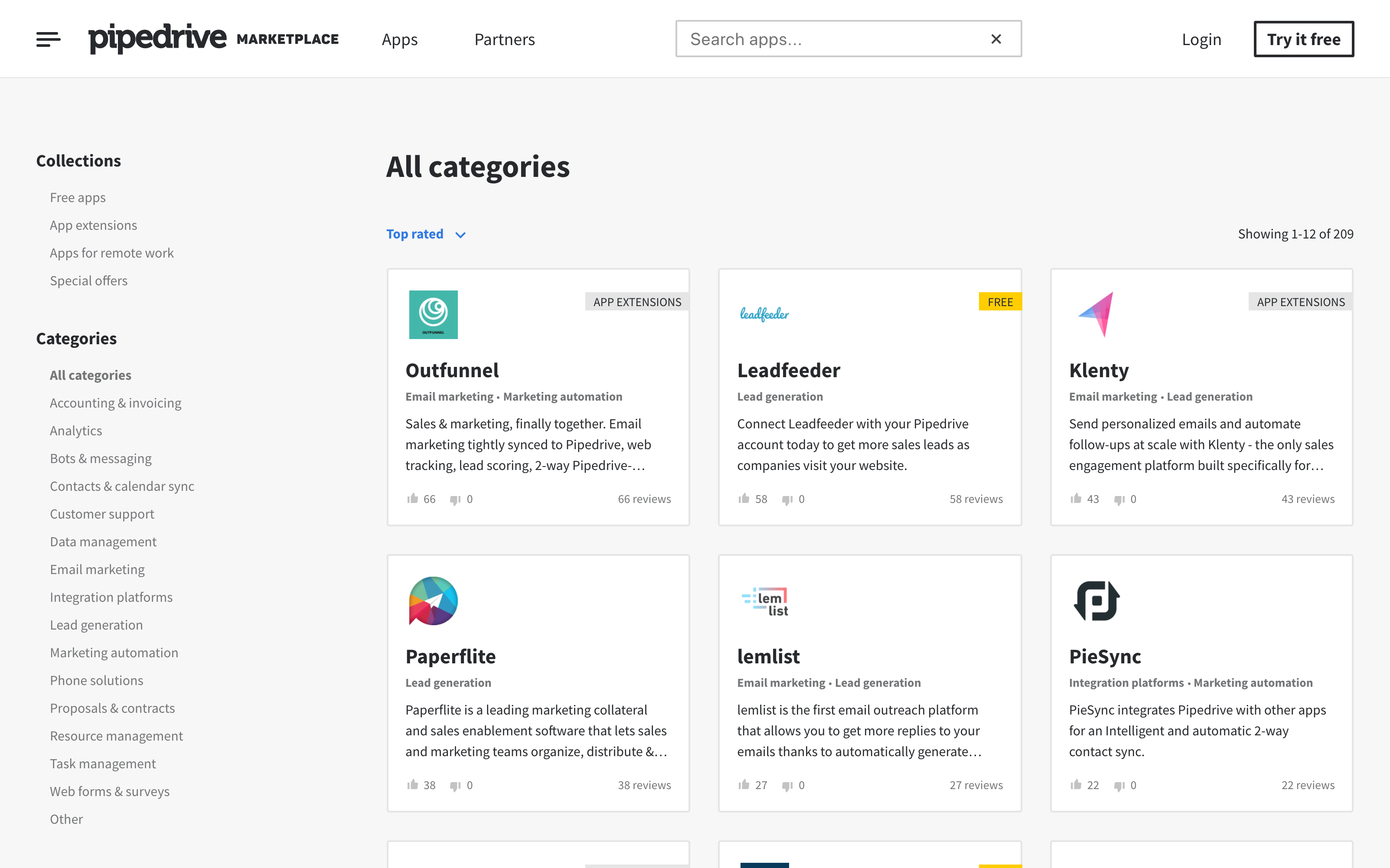This screenshot has width=1390, height=868.
Task: Click thumbs-up icon on Paperflite card
Action: pyautogui.click(x=412, y=784)
